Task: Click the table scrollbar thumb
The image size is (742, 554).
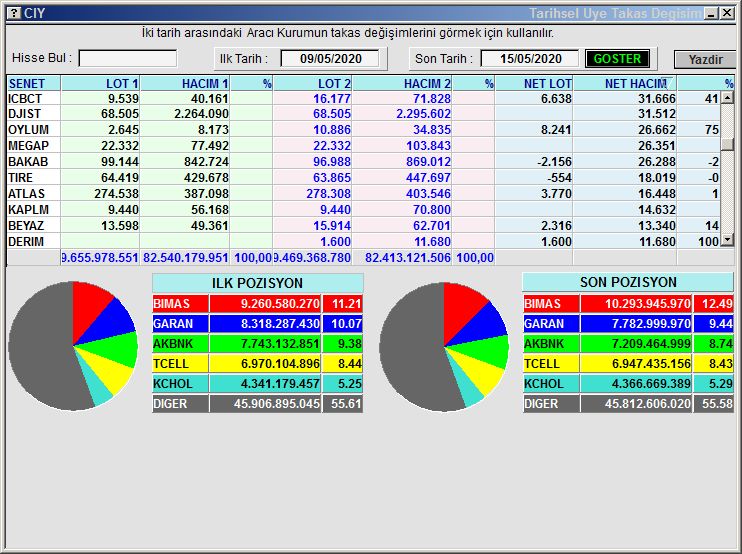Action: [727, 144]
